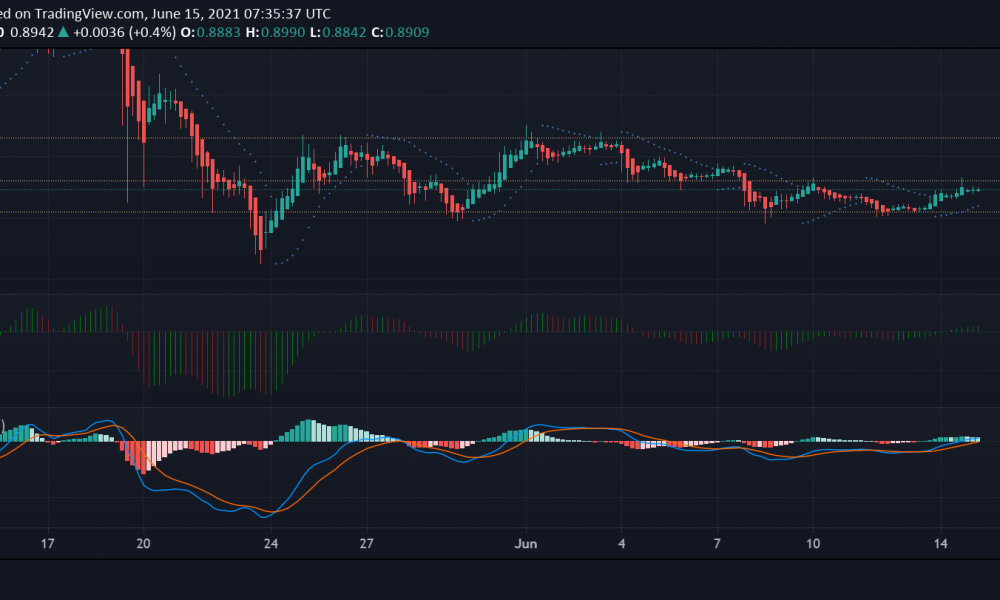1000x600 pixels.
Task: Click the 20 date label on time axis
Action: pyautogui.click(x=143, y=544)
